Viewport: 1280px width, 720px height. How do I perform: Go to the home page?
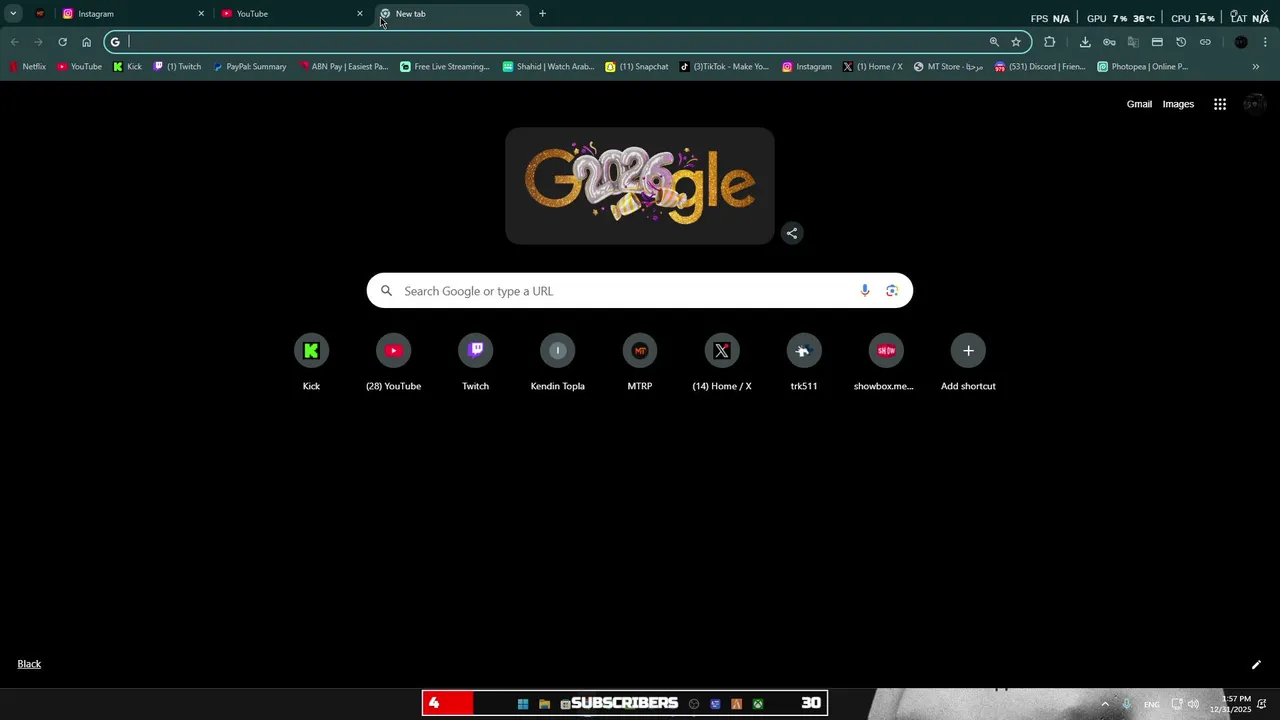(86, 42)
